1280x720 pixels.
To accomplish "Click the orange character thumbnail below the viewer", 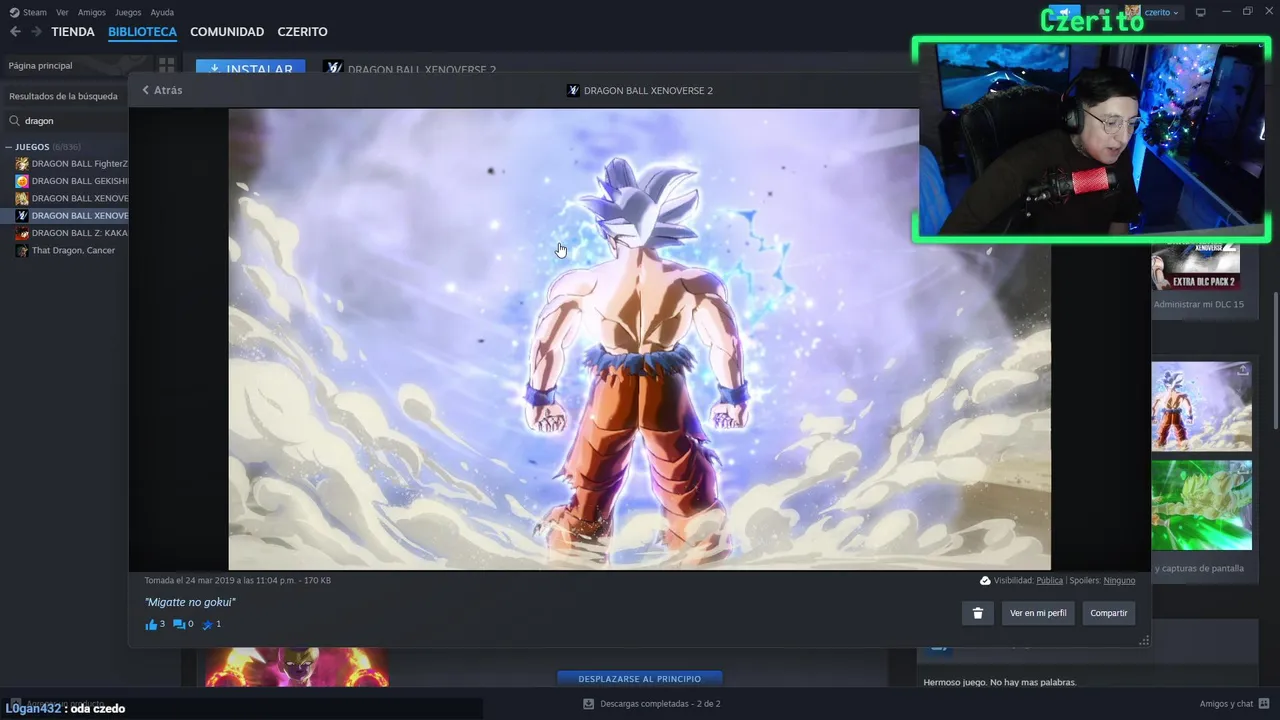I will (297, 667).
